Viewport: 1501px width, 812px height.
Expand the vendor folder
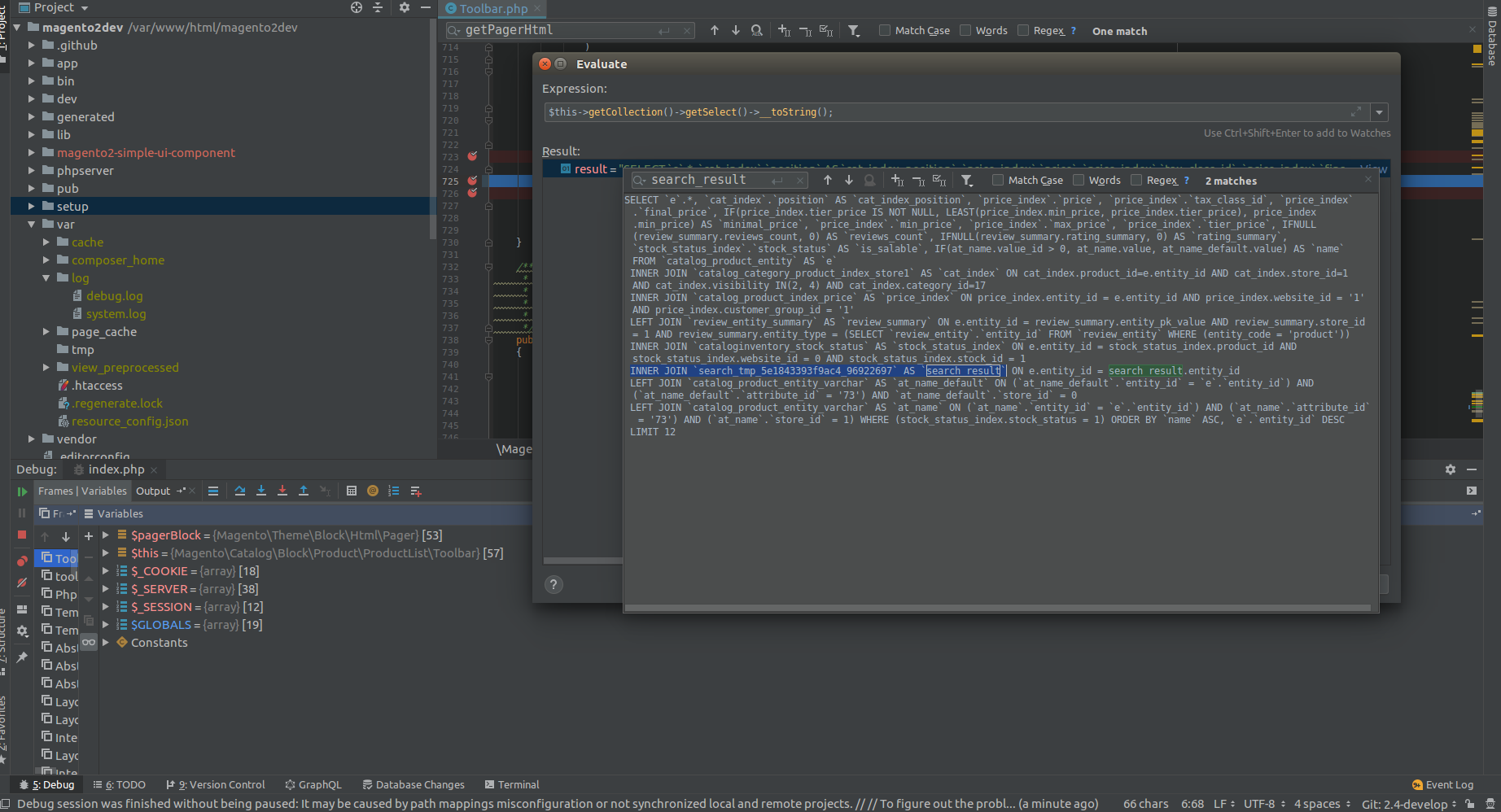coord(32,439)
